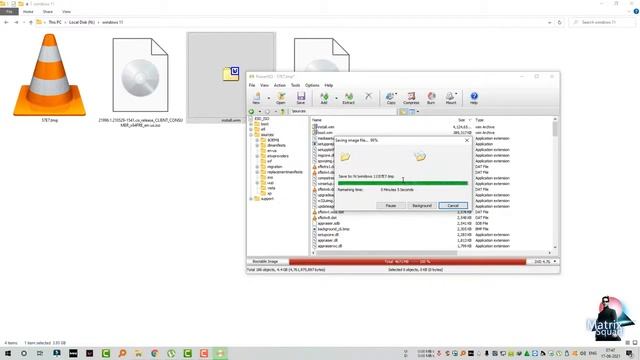Screen dimensions: 640x360
Task: Click the Add toolbar icon in PowerISO
Action: tap(324, 98)
